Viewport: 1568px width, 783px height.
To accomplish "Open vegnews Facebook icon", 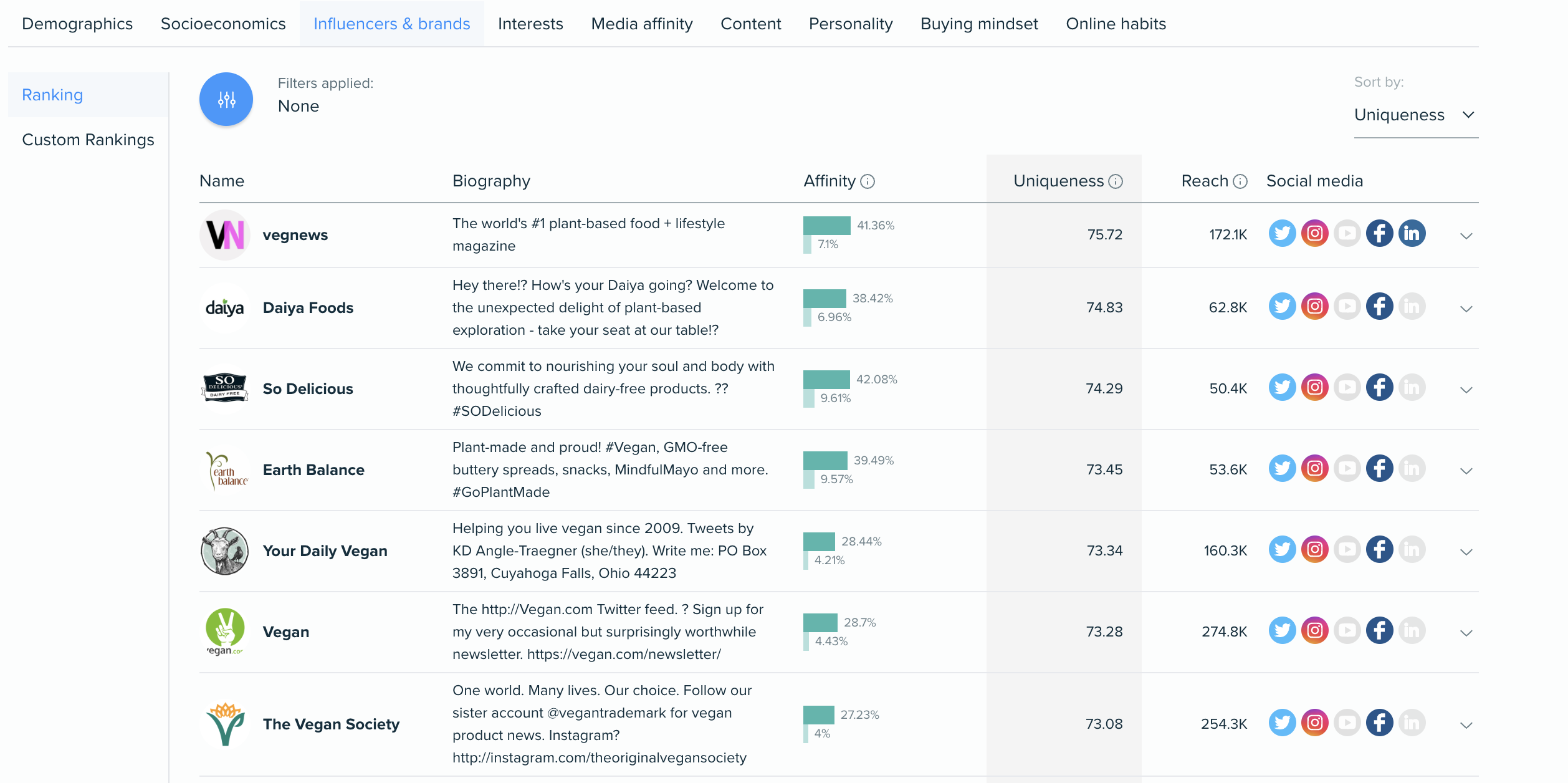I will (x=1379, y=234).
